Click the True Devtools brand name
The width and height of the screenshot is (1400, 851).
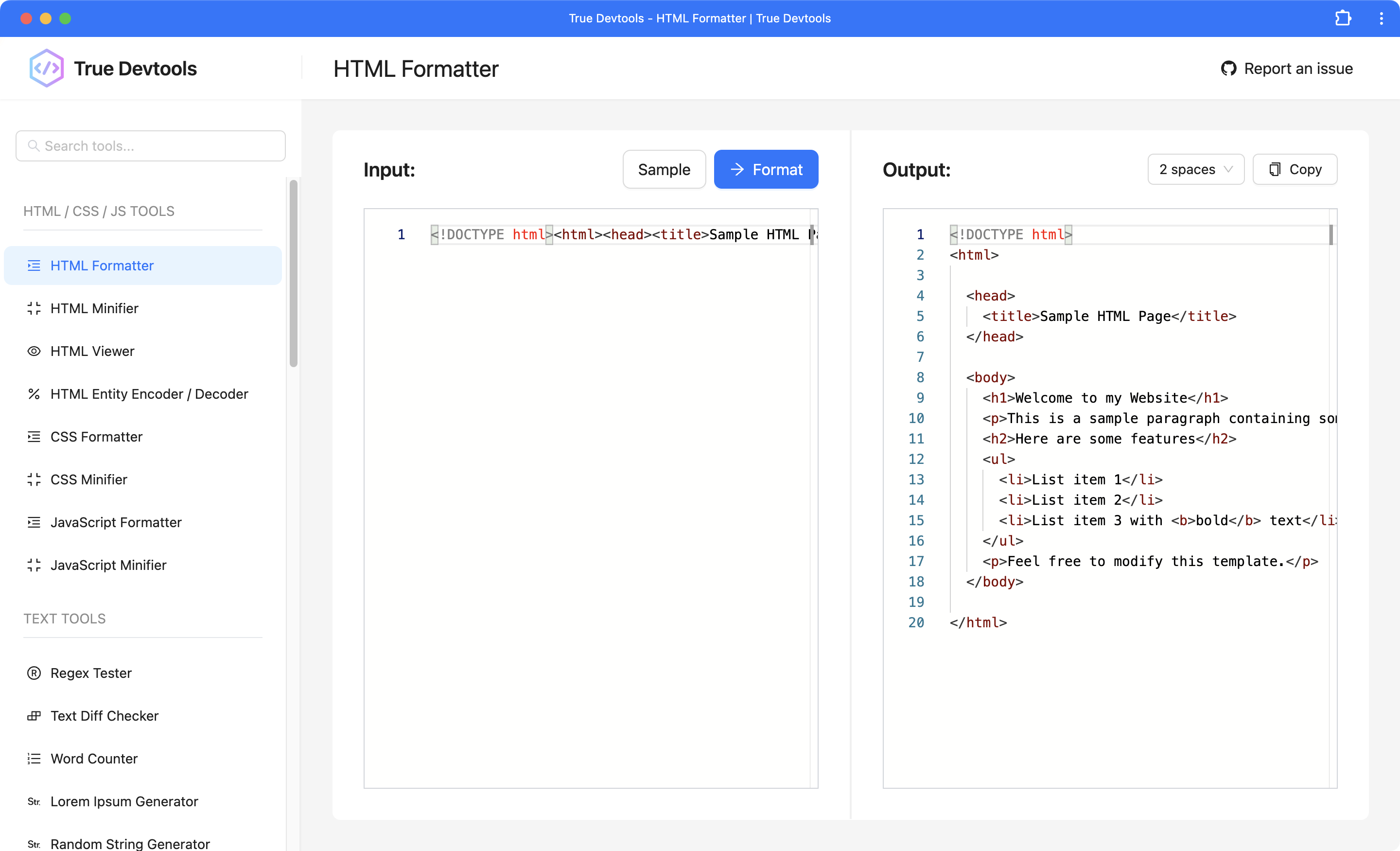(x=135, y=69)
